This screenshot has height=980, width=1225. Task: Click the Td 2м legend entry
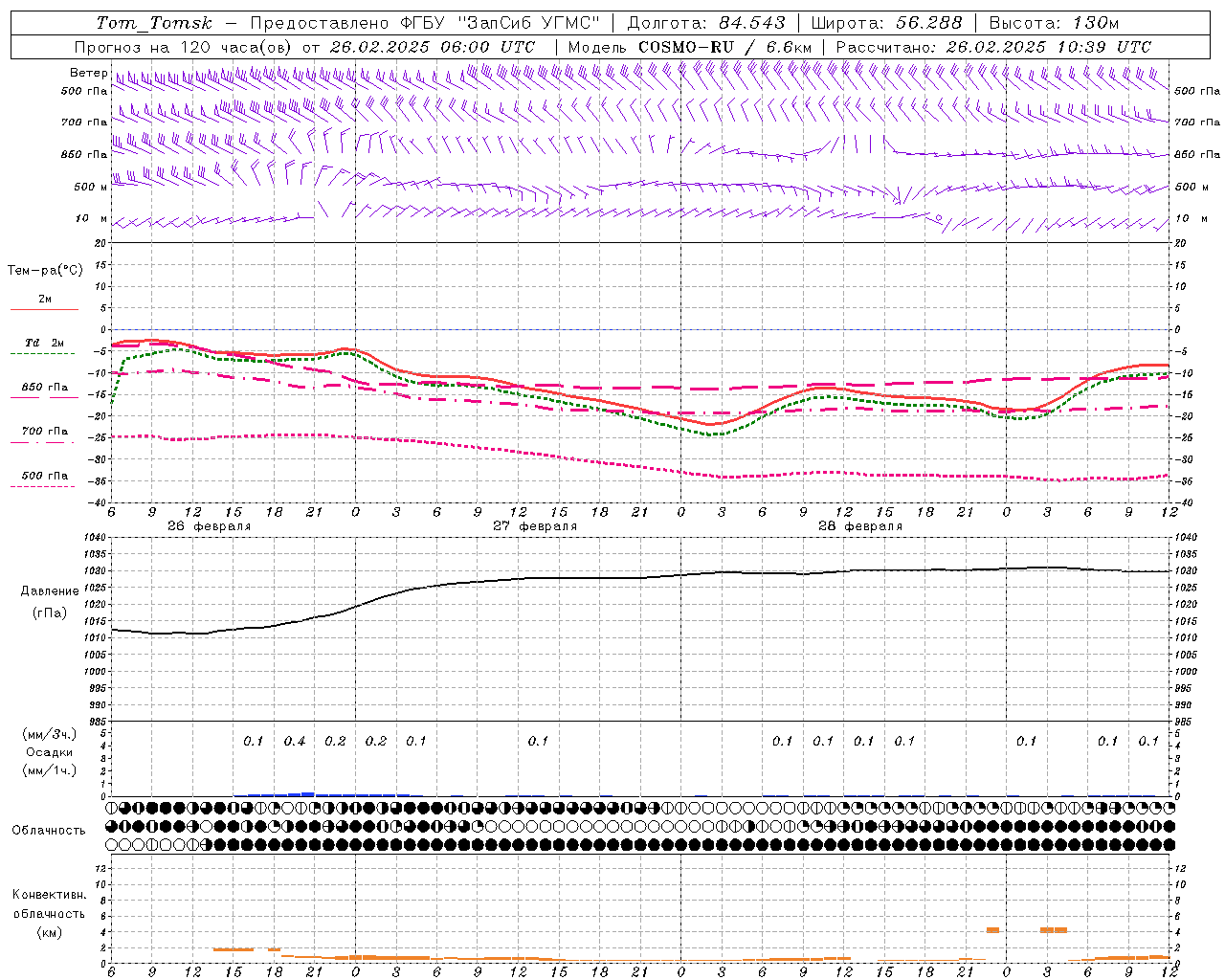pos(44,343)
